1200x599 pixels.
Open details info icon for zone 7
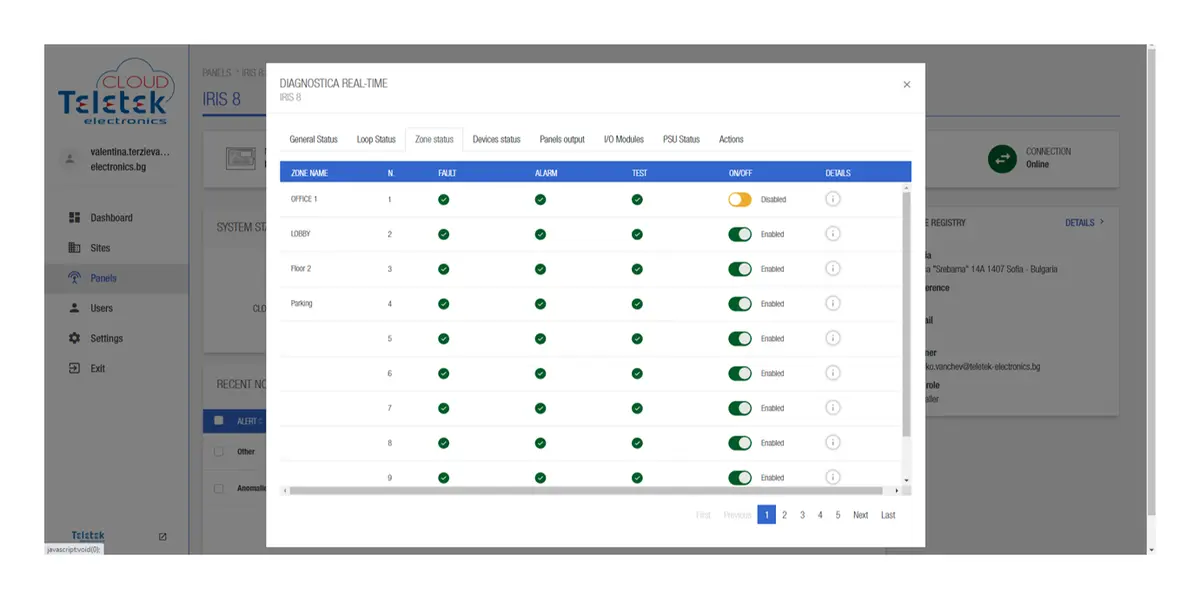(832, 408)
